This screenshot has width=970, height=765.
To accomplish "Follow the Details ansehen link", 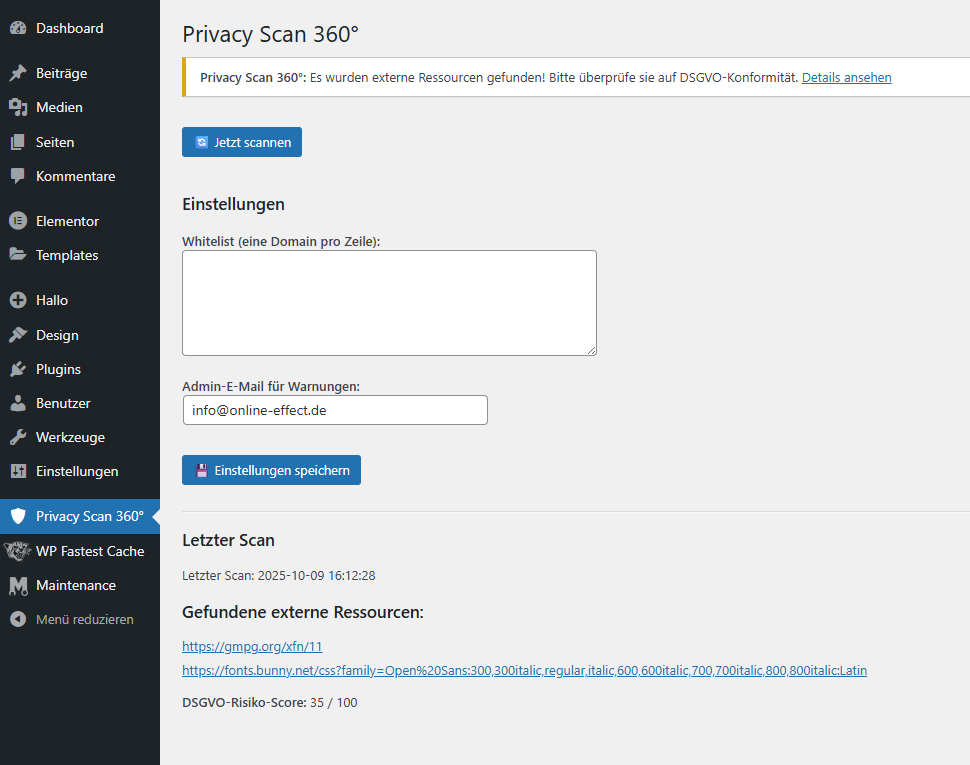I will coord(846,77).
